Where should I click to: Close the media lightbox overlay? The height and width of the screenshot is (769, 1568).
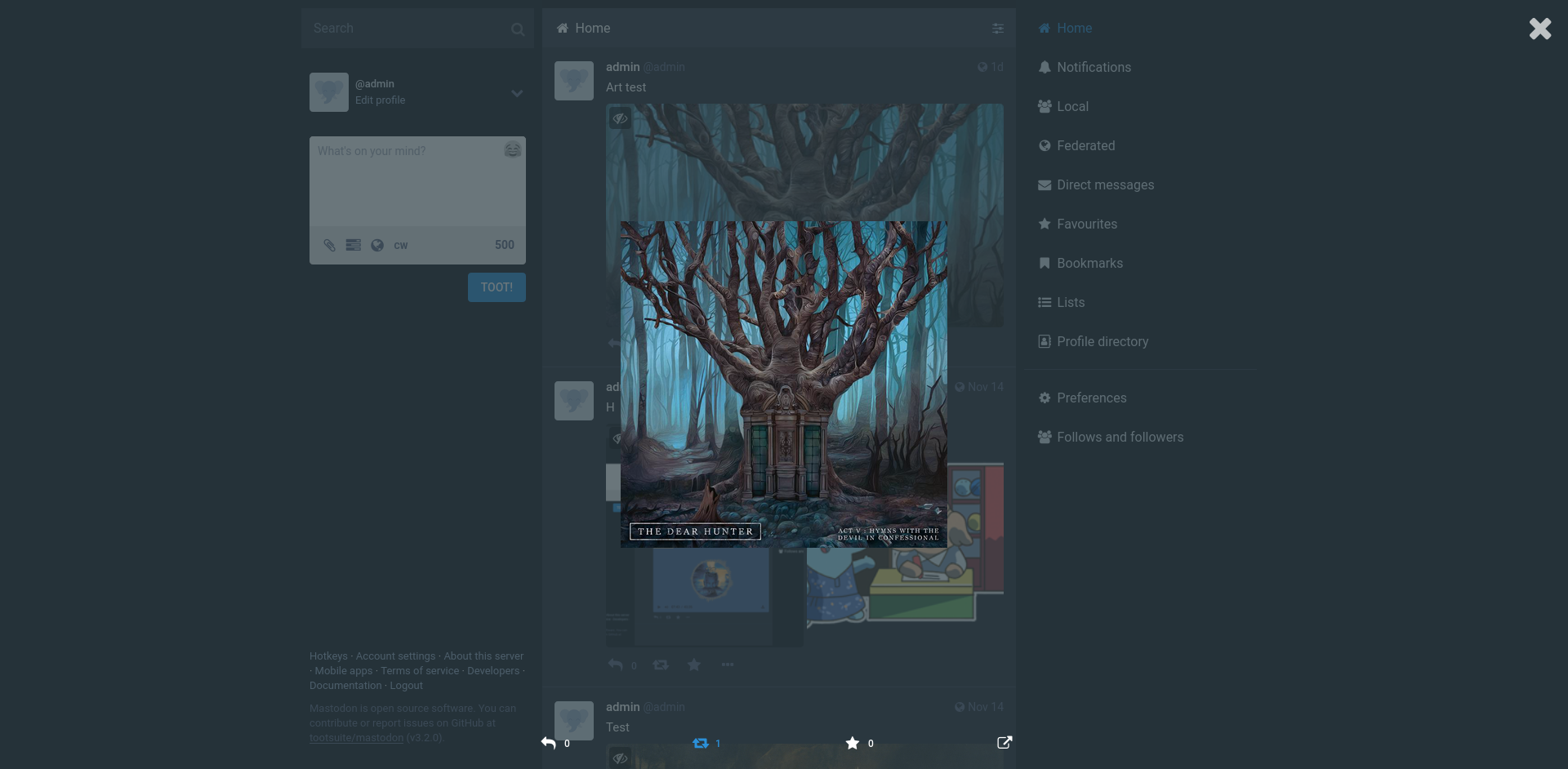1540,29
